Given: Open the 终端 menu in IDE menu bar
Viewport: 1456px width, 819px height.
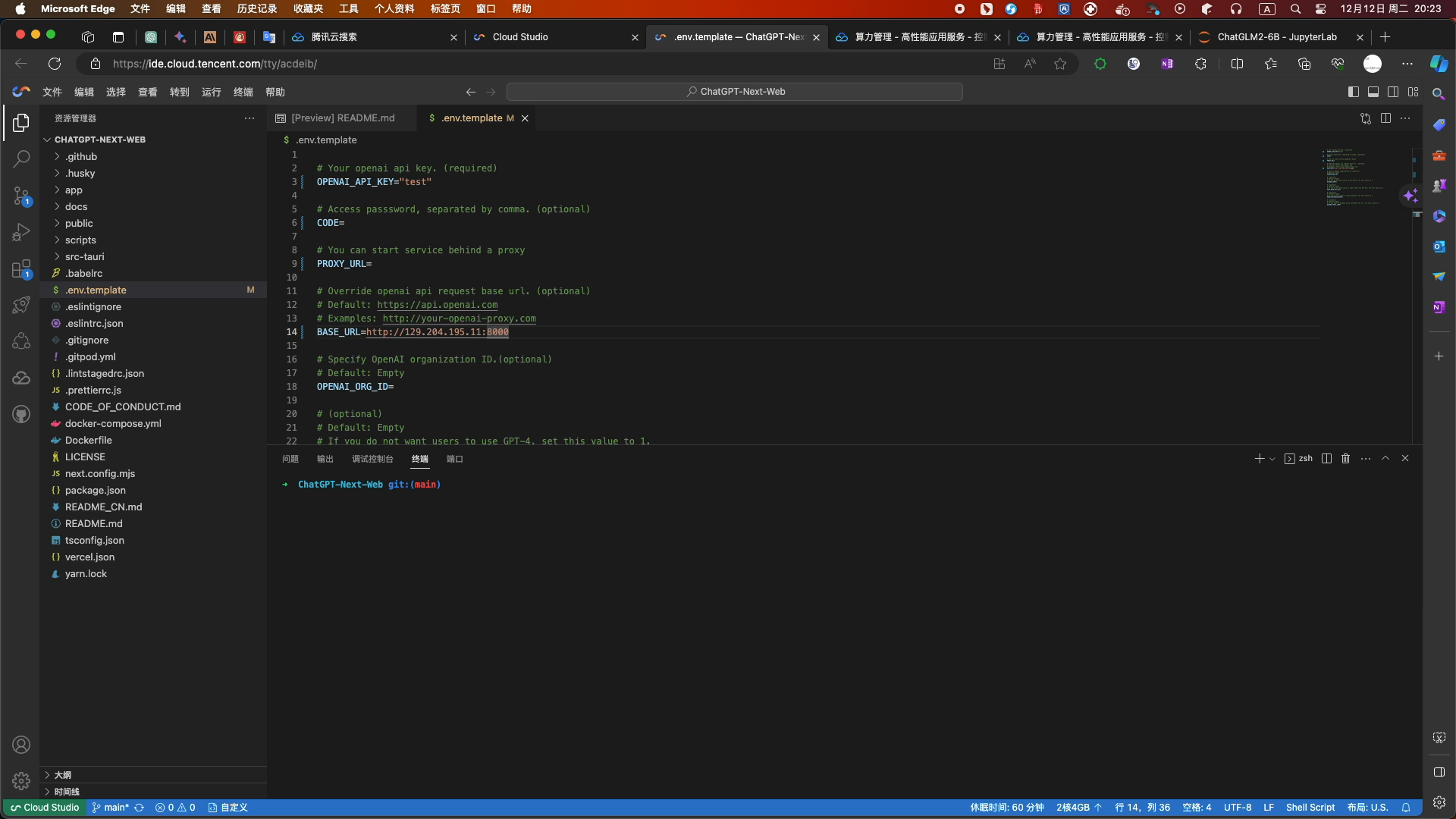Looking at the screenshot, I should (243, 92).
